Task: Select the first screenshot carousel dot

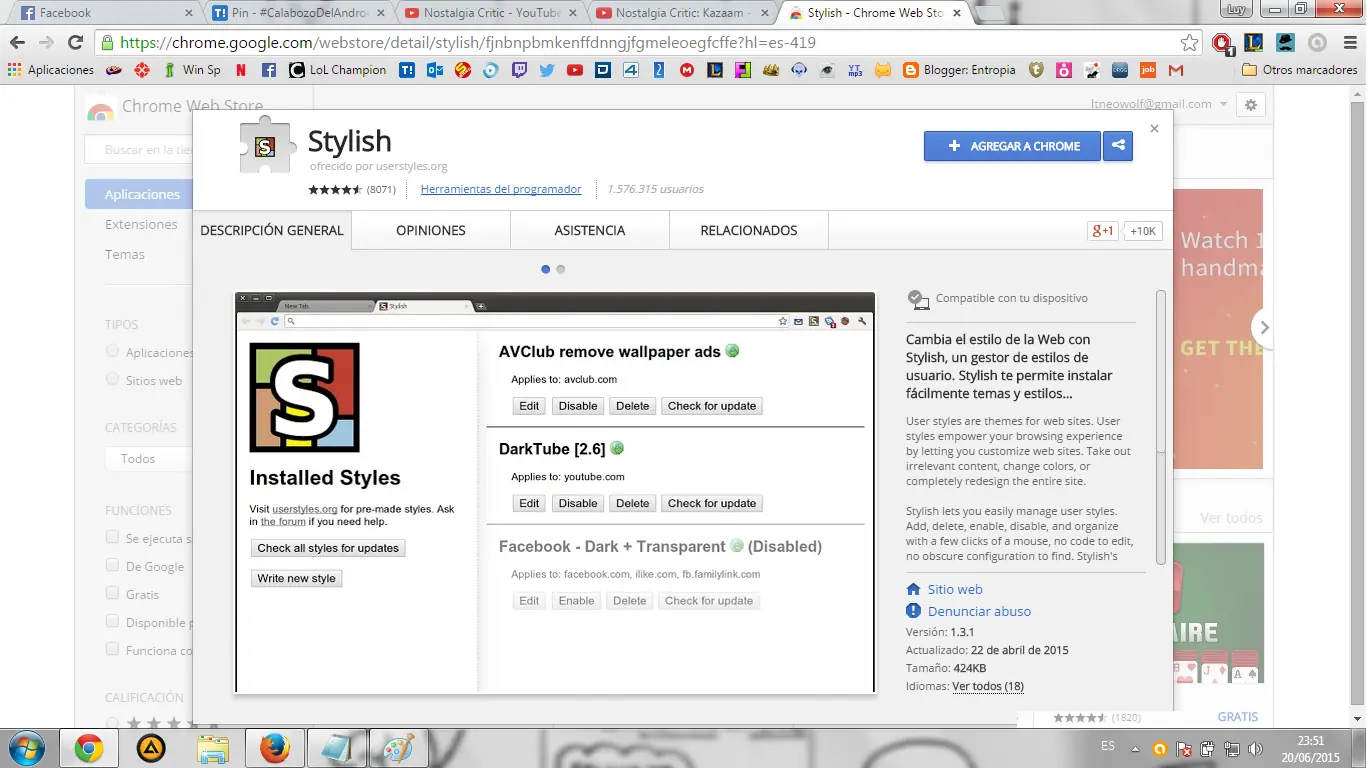Action: (546, 269)
